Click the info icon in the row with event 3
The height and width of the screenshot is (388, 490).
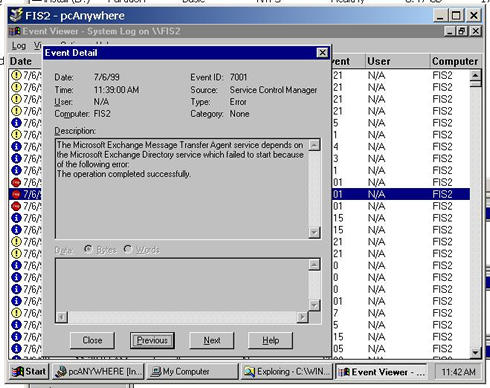tap(16, 159)
